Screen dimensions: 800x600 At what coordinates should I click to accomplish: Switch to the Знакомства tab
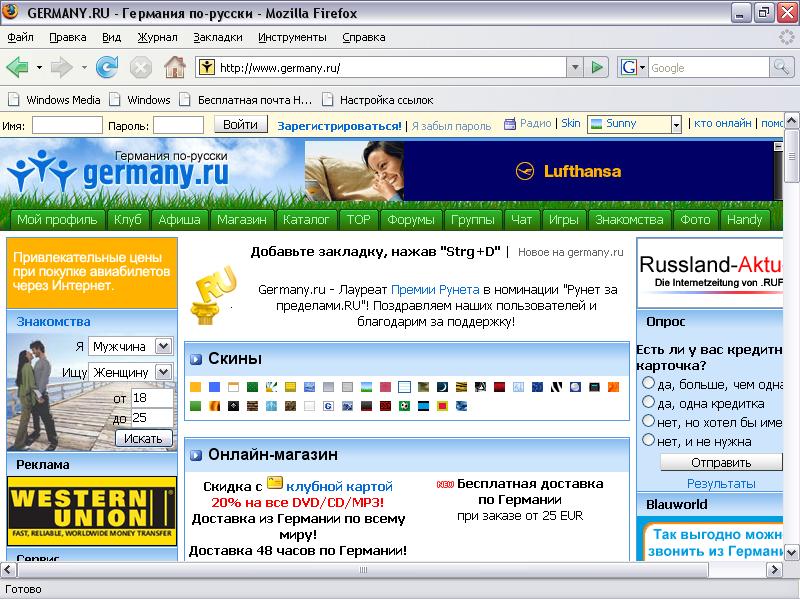[x=629, y=219]
